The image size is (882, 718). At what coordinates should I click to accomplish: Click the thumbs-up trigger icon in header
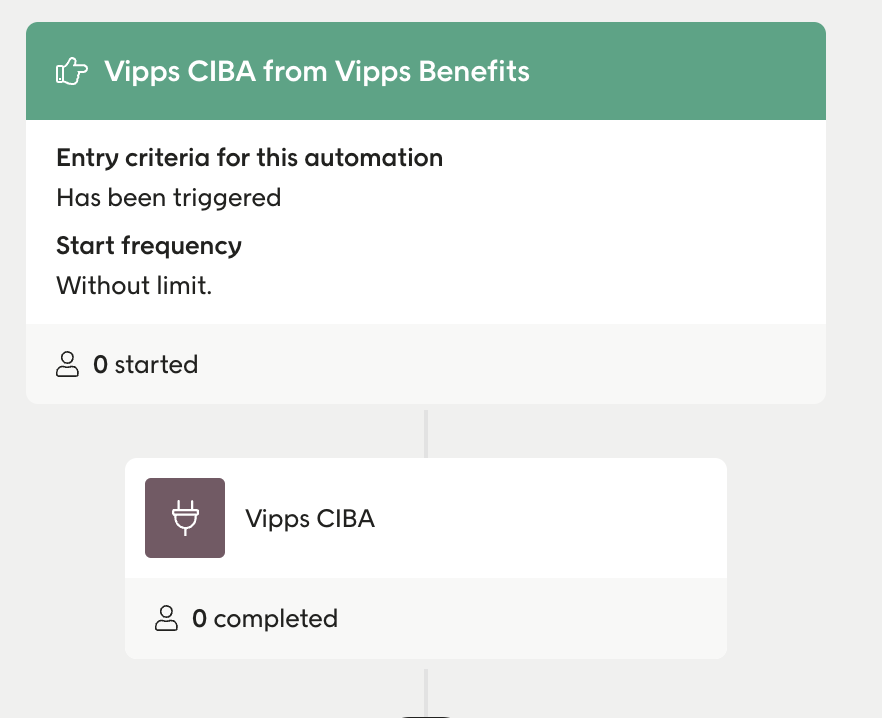72,70
